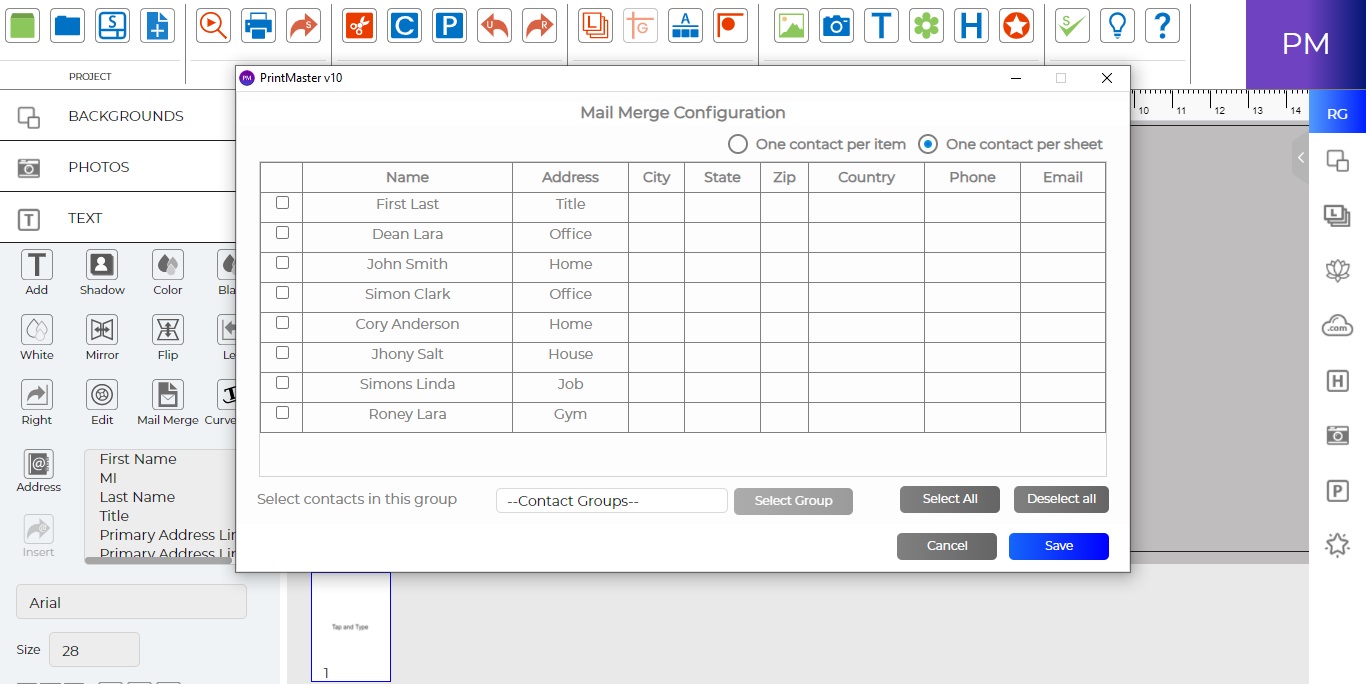Check the Roney Lara row checkbox
This screenshot has width=1366, height=684.
[282, 413]
